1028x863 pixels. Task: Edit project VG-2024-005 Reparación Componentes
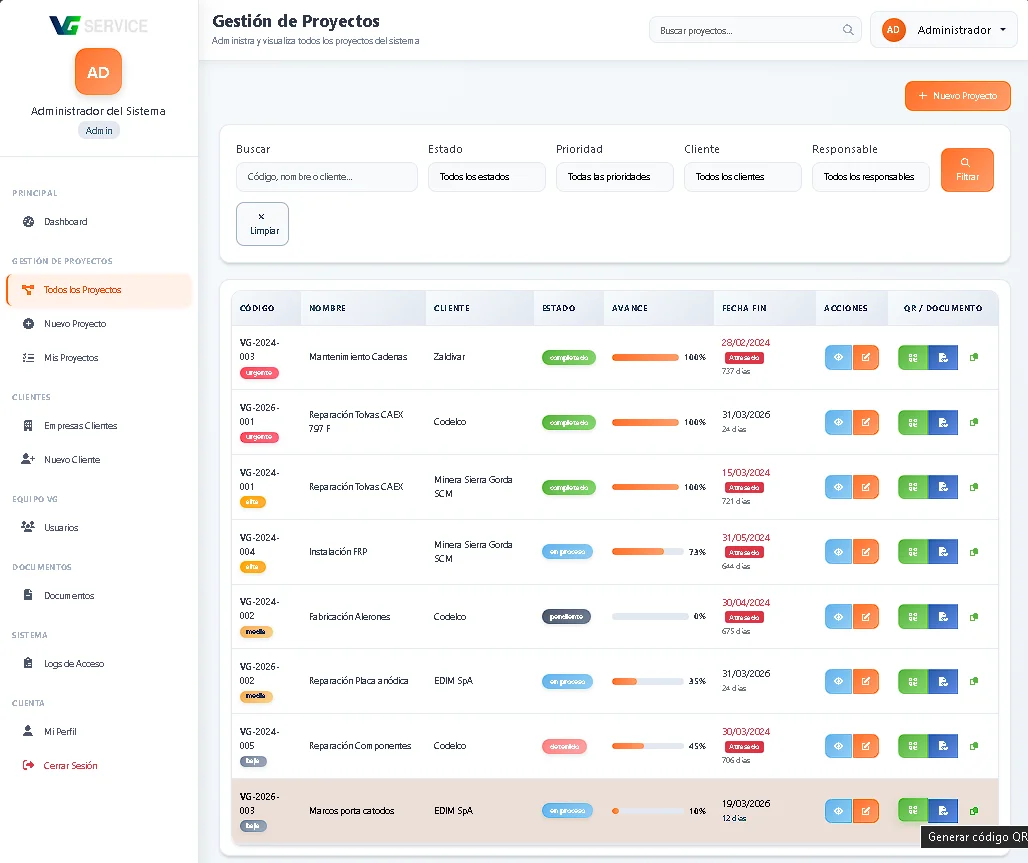point(865,746)
